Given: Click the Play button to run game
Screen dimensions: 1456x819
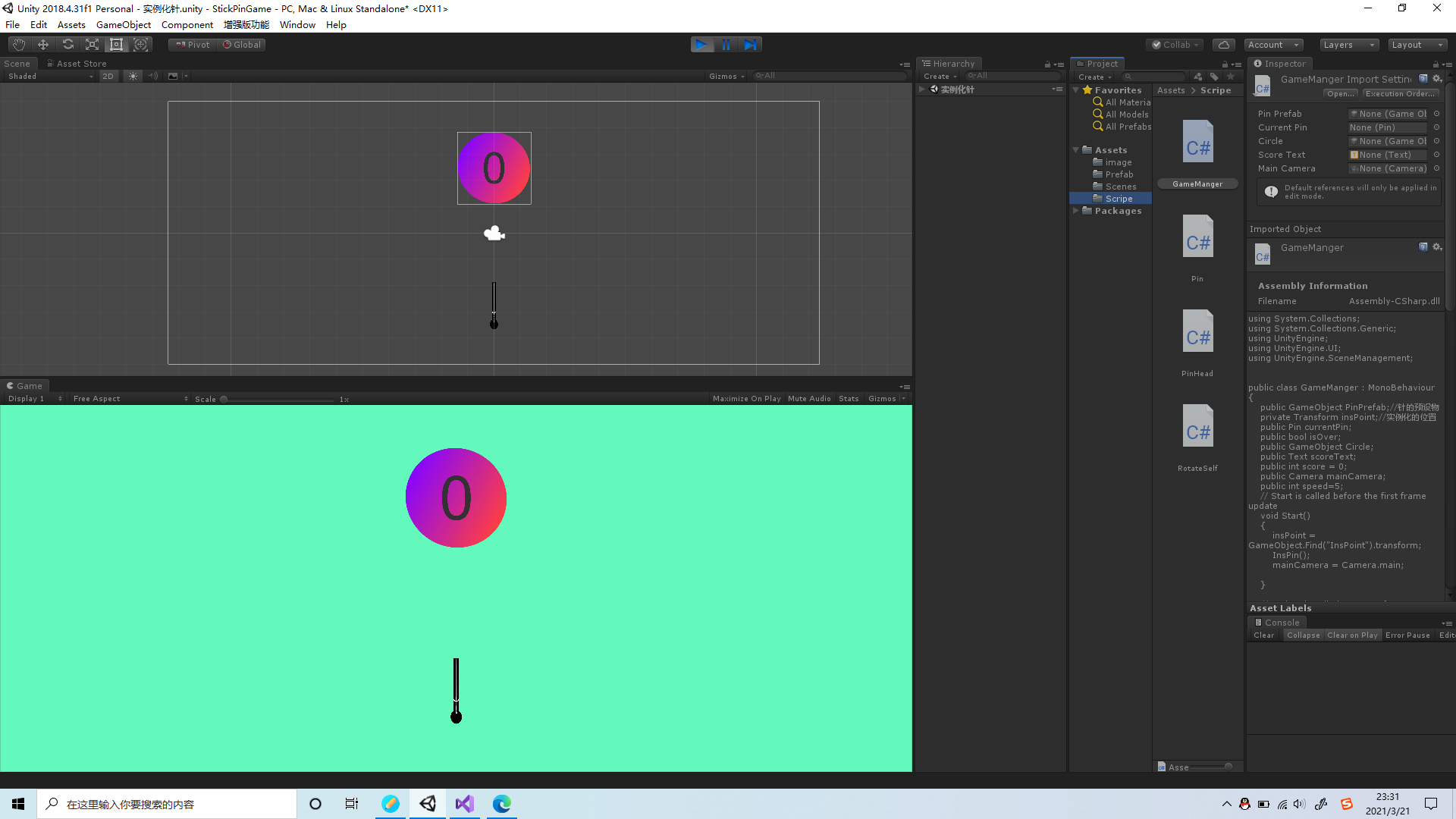Looking at the screenshot, I should pos(702,44).
